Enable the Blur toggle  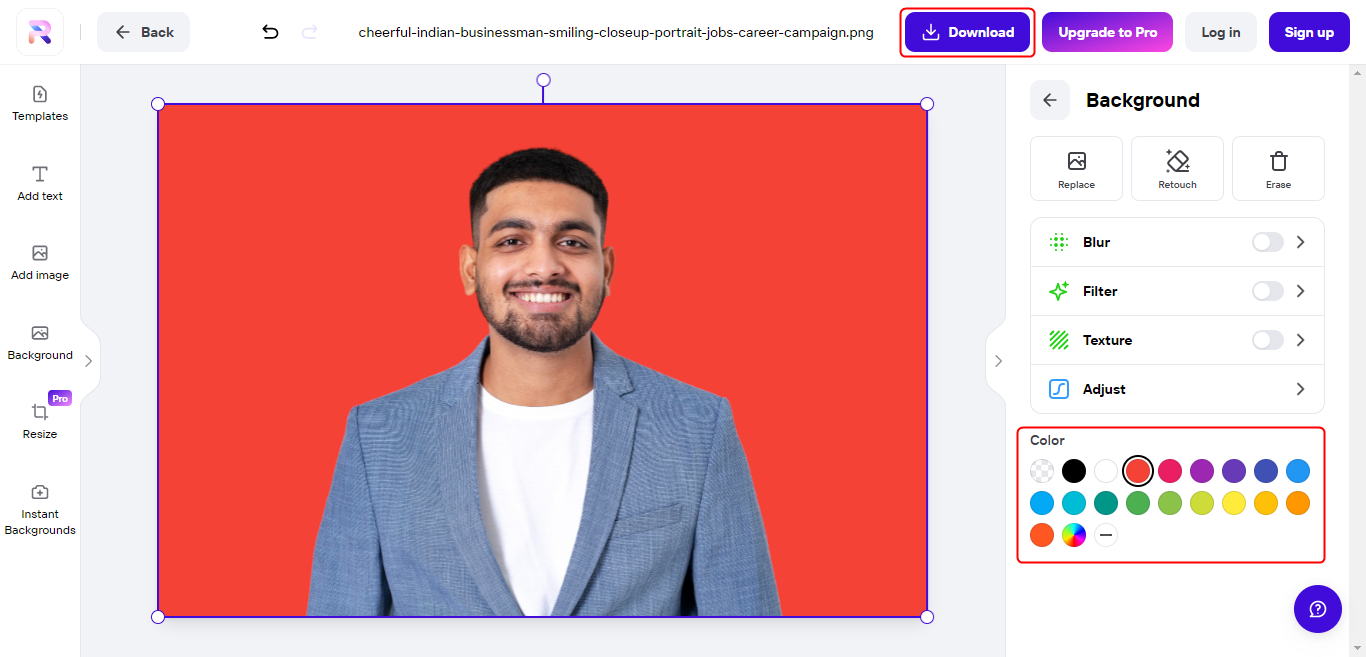pyautogui.click(x=1267, y=242)
